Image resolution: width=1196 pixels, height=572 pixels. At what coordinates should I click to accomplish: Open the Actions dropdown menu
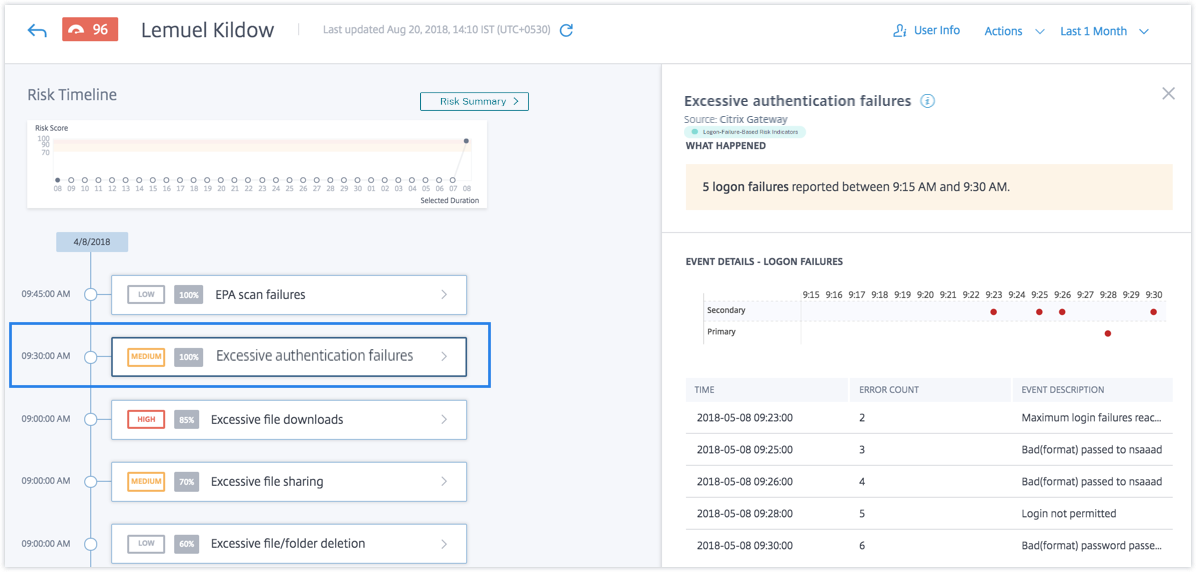(1013, 31)
